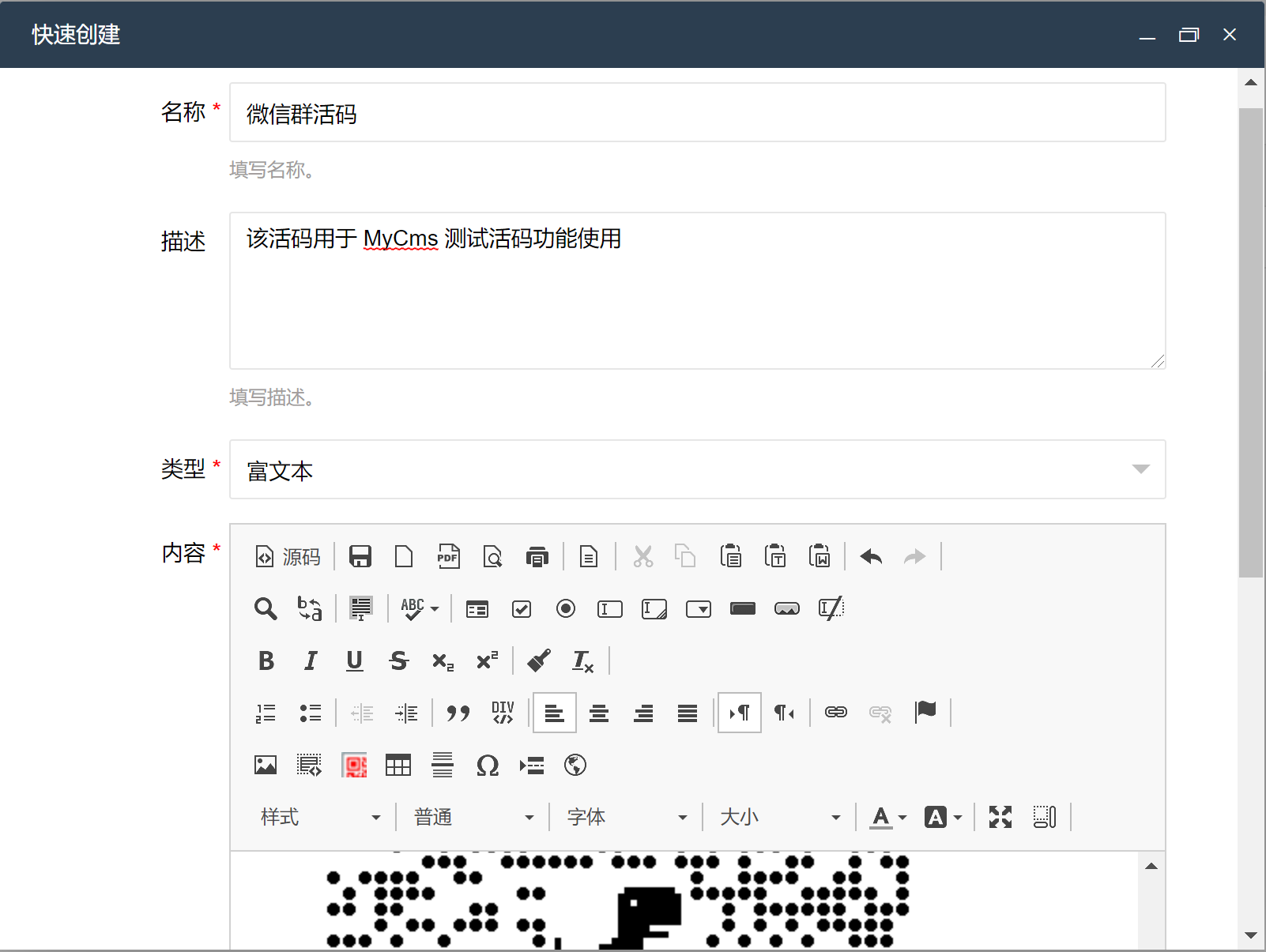Insert a bulleted list
This screenshot has height=952, width=1266.
click(310, 713)
